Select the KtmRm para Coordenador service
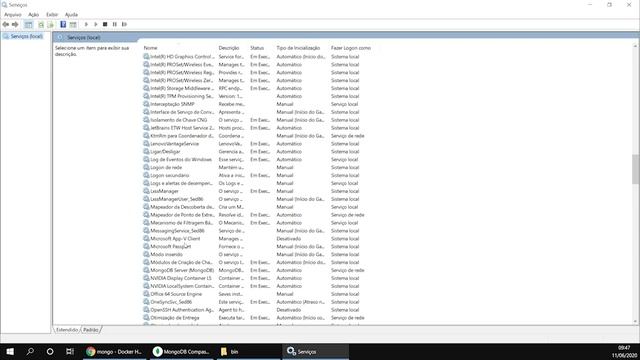The width and height of the screenshot is (640, 360). (x=182, y=136)
